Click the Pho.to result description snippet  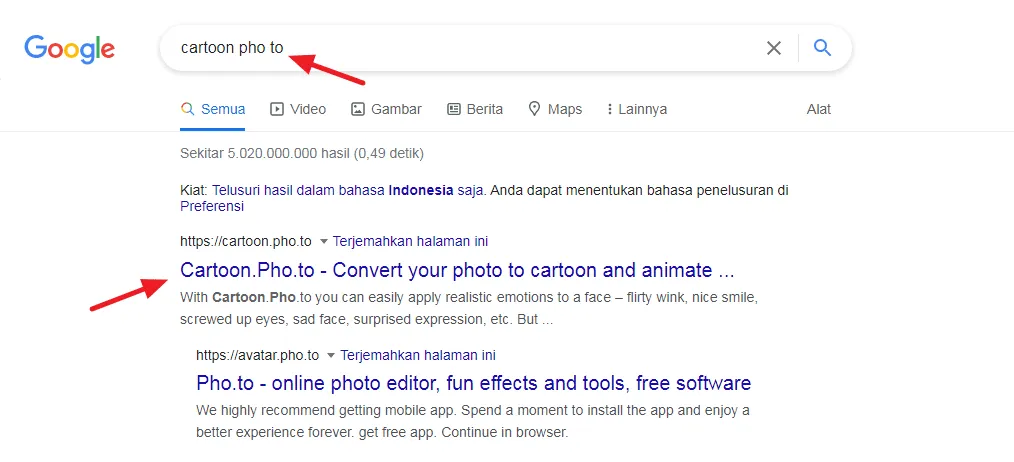pyautogui.click(x=473, y=421)
